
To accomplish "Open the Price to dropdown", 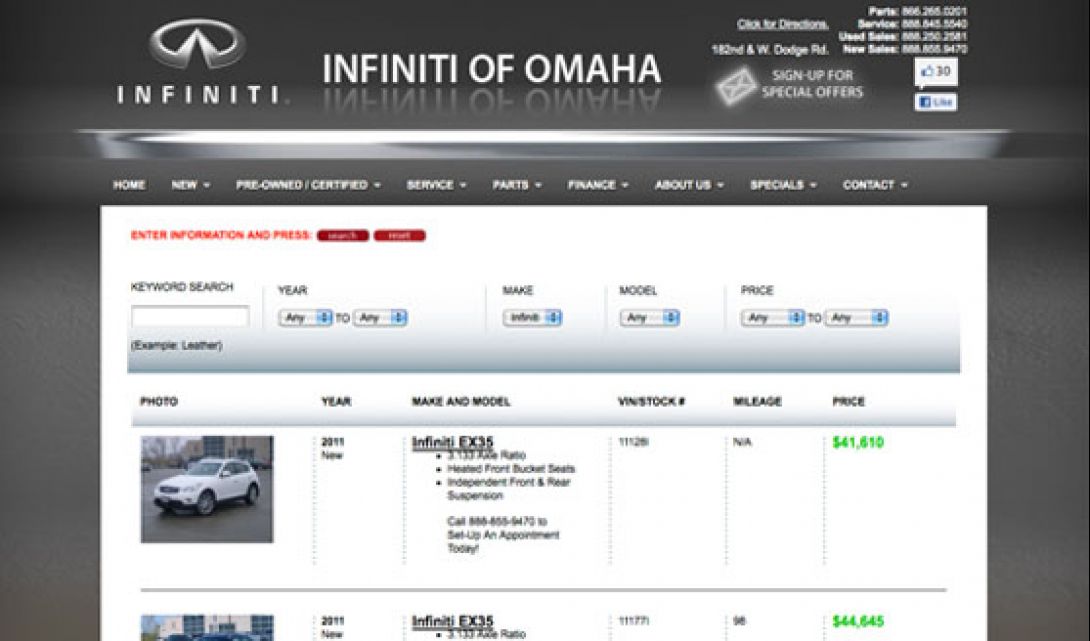I will coord(856,318).
